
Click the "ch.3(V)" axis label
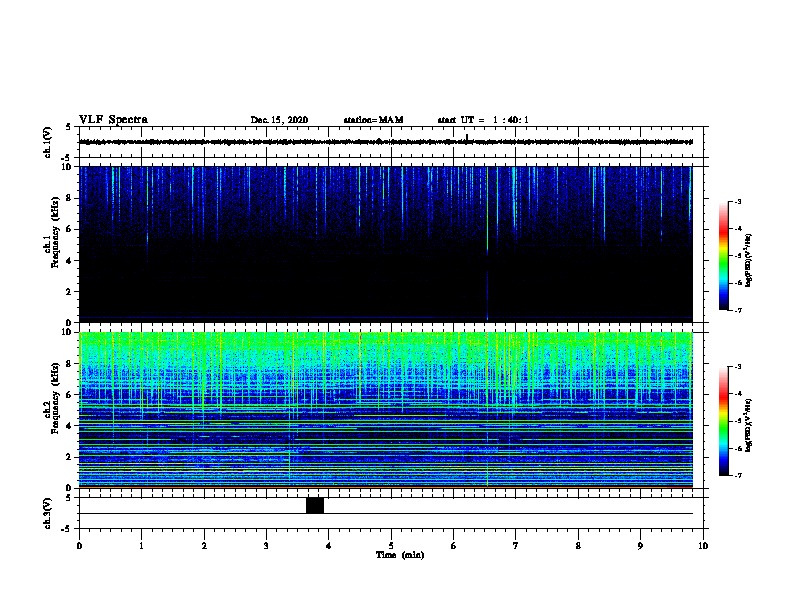coord(47,513)
